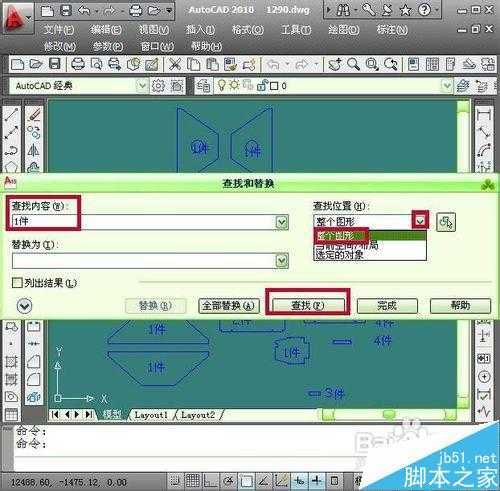The height and width of the screenshot is (491, 500).
Task: Select the Pan hand tool
Action: click(x=335, y=64)
